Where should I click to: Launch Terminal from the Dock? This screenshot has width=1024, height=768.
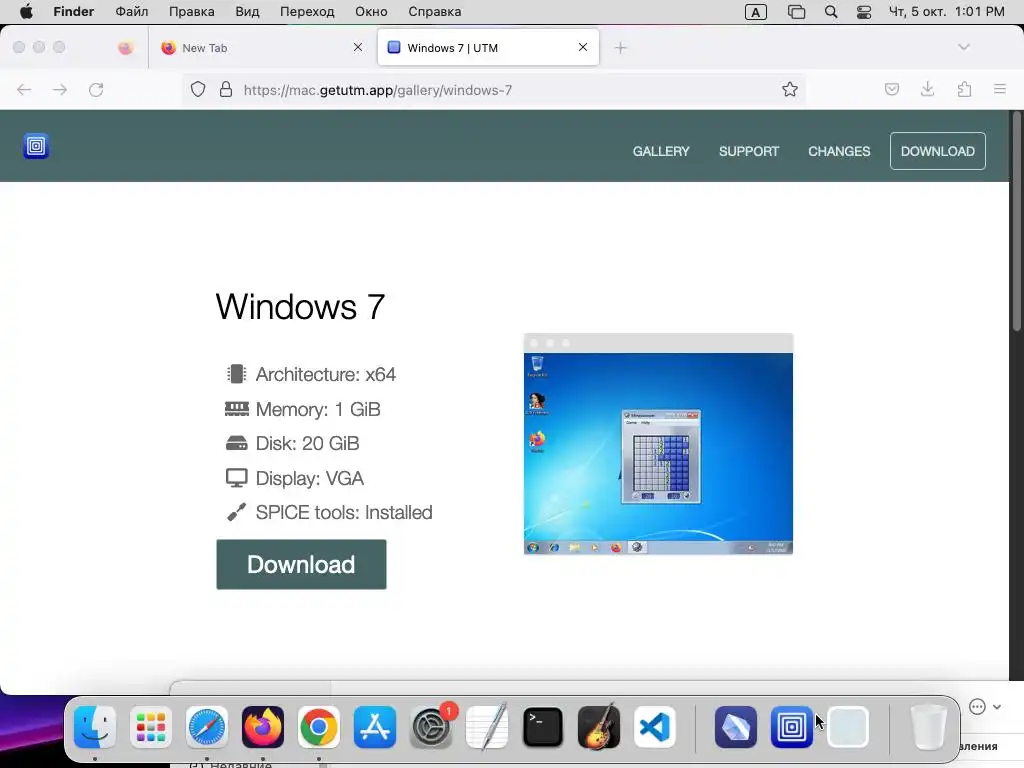543,727
